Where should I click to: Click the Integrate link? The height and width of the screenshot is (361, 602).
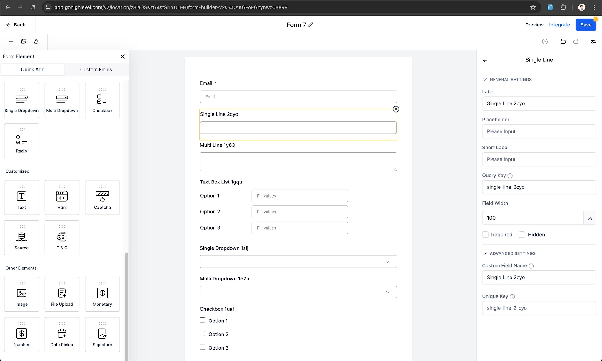tap(559, 25)
